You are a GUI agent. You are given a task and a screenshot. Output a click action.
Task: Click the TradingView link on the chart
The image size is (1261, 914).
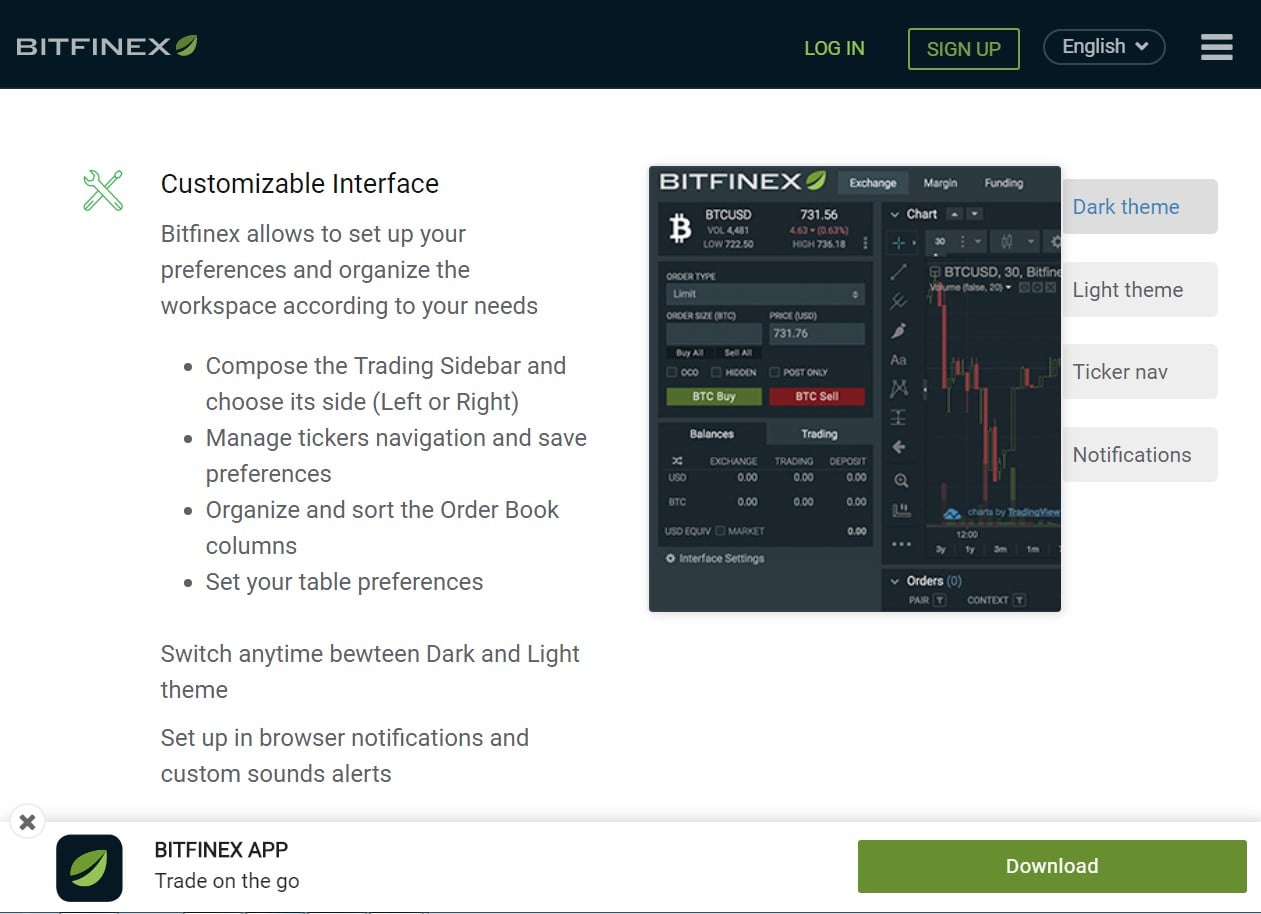(x=1033, y=513)
